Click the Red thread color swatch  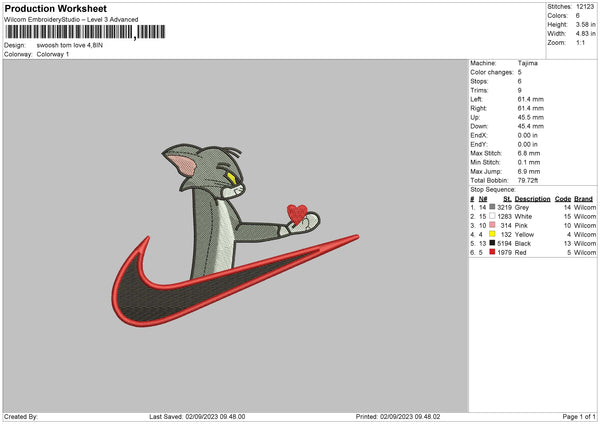(492, 252)
